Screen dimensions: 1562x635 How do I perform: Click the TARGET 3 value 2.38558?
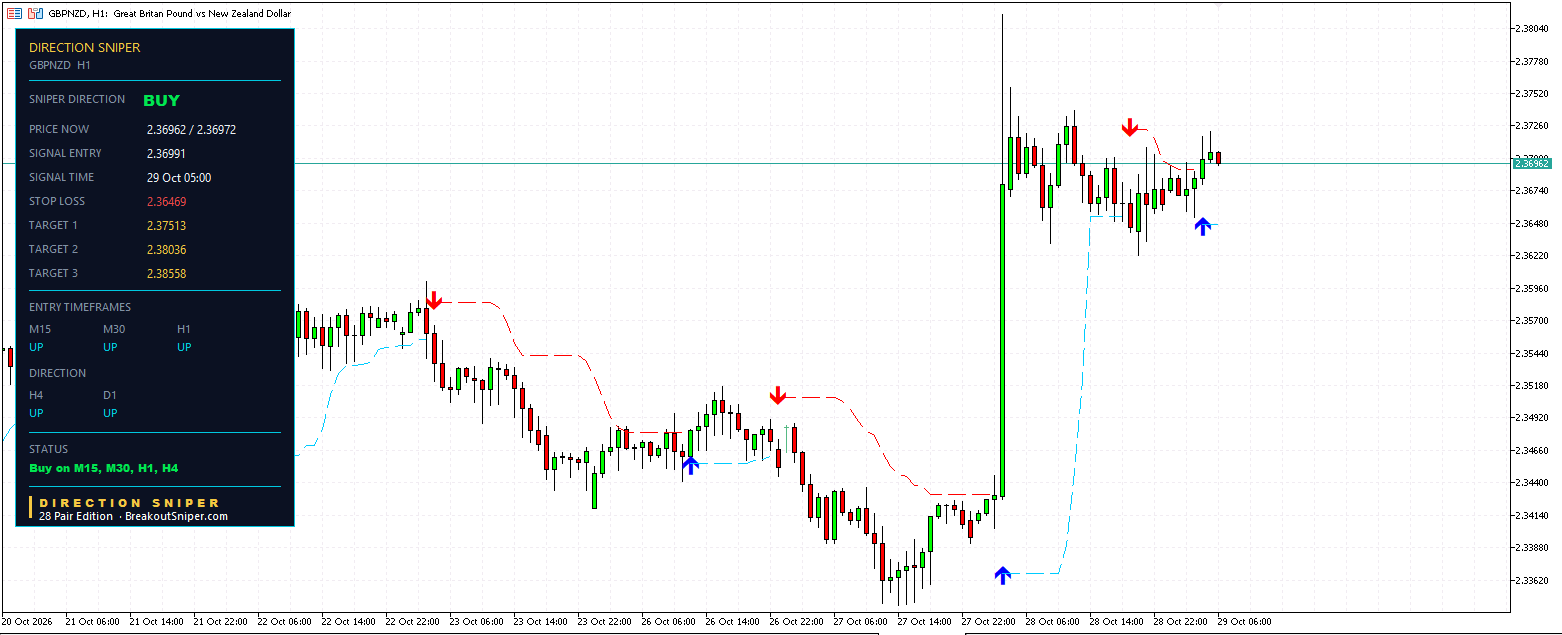[166, 273]
